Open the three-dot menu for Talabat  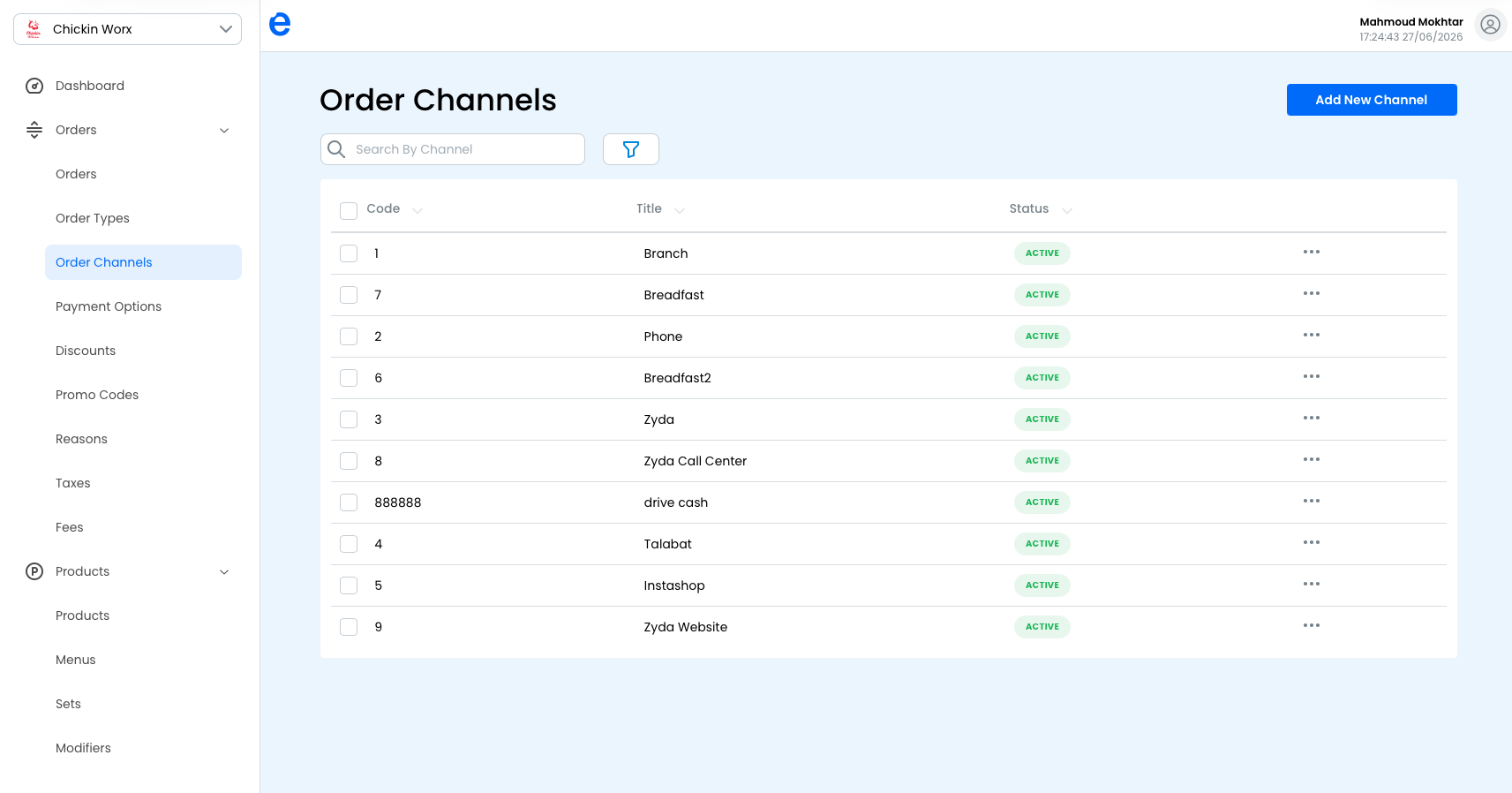(x=1312, y=542)
